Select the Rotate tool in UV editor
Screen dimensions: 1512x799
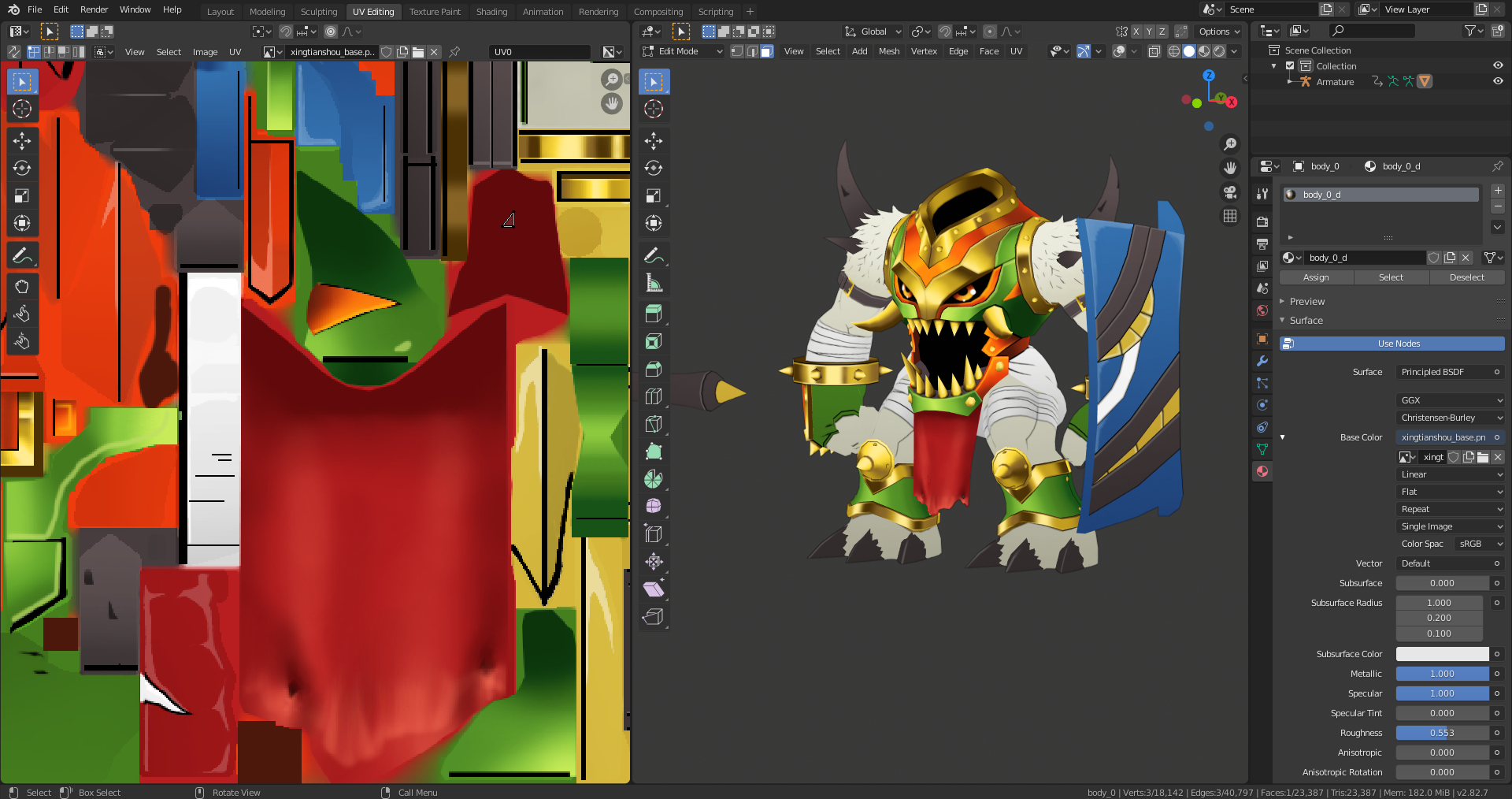(22, 168)
